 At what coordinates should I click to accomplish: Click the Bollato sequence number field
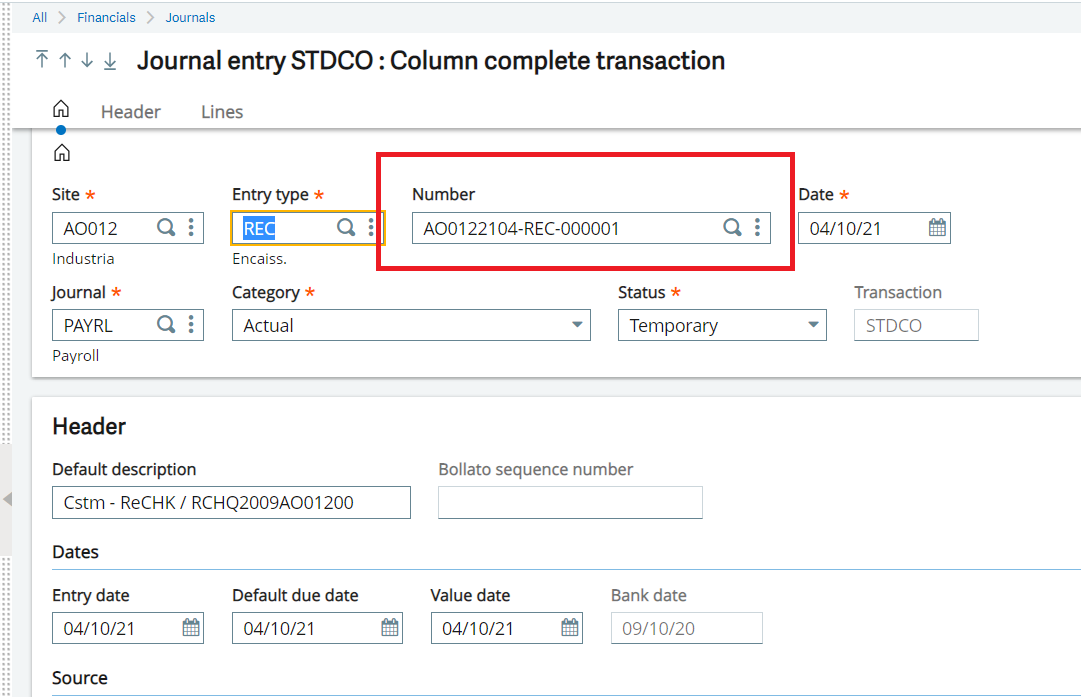point(570,503)
